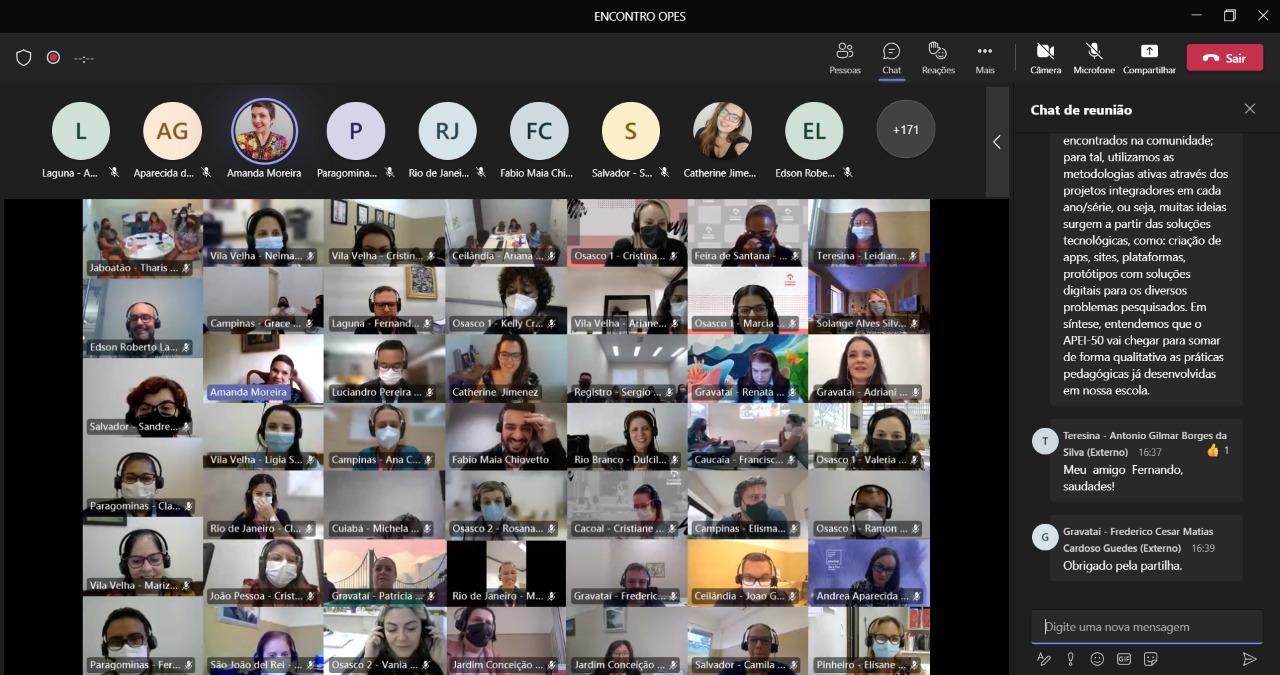Image resolution: width=1280 pixels, height=675 pixels.
Task: Click the new message input field
Action: pos(1146,627)
